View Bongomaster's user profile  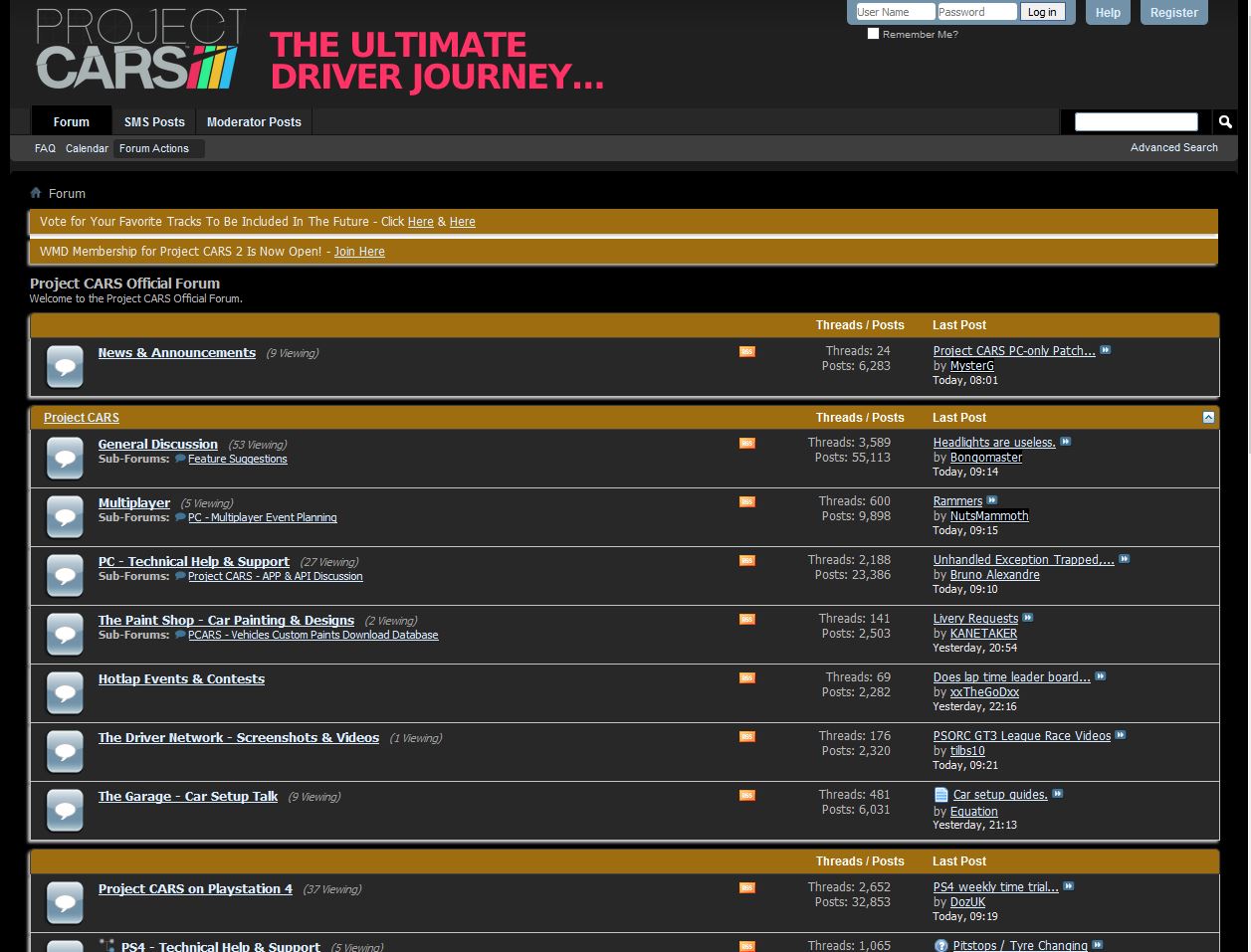(986, 458)
